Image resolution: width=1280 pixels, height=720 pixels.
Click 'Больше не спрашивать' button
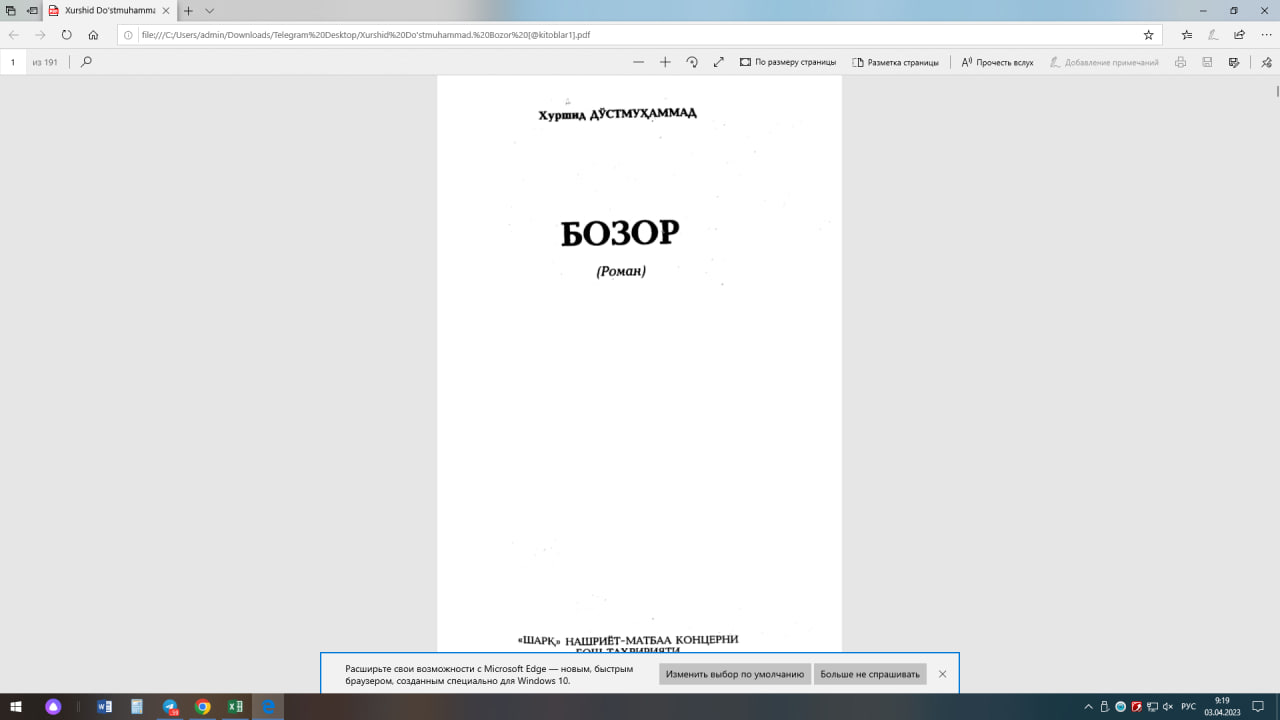(x=870, y=674)
